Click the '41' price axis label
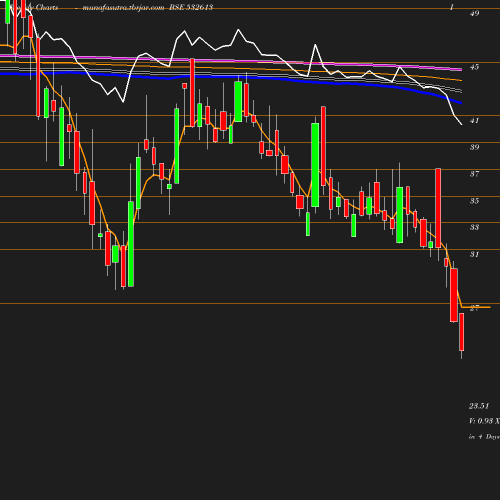 [474, 120]
